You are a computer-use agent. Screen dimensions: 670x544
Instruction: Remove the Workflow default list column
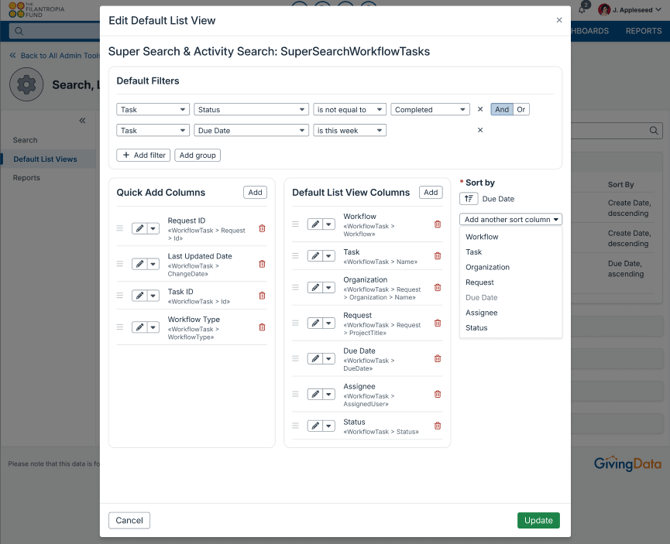[438, 224]
